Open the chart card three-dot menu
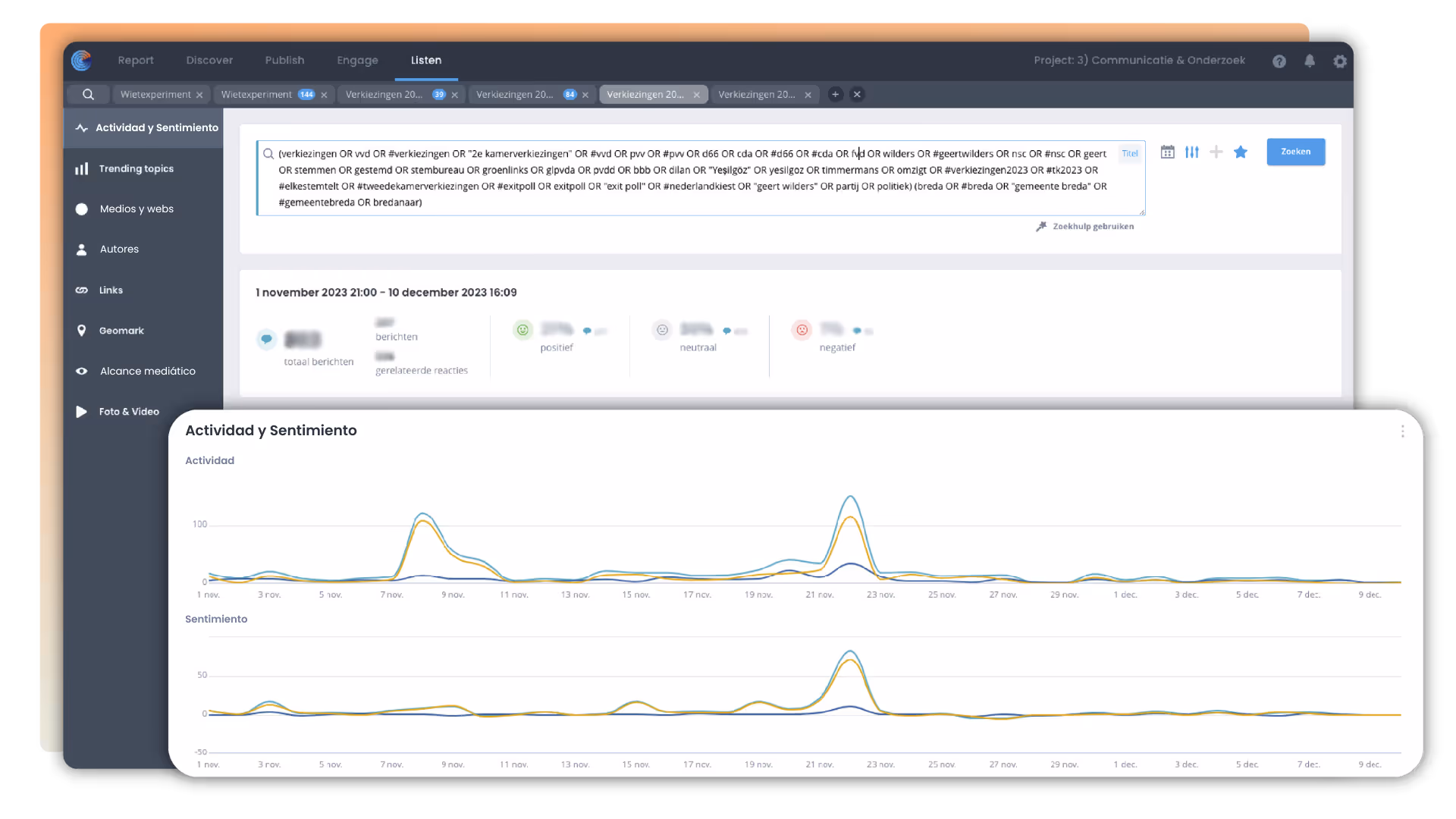Image resolution: width=1456 pixels, height=819 pixels. click(x=1402, y=431)
